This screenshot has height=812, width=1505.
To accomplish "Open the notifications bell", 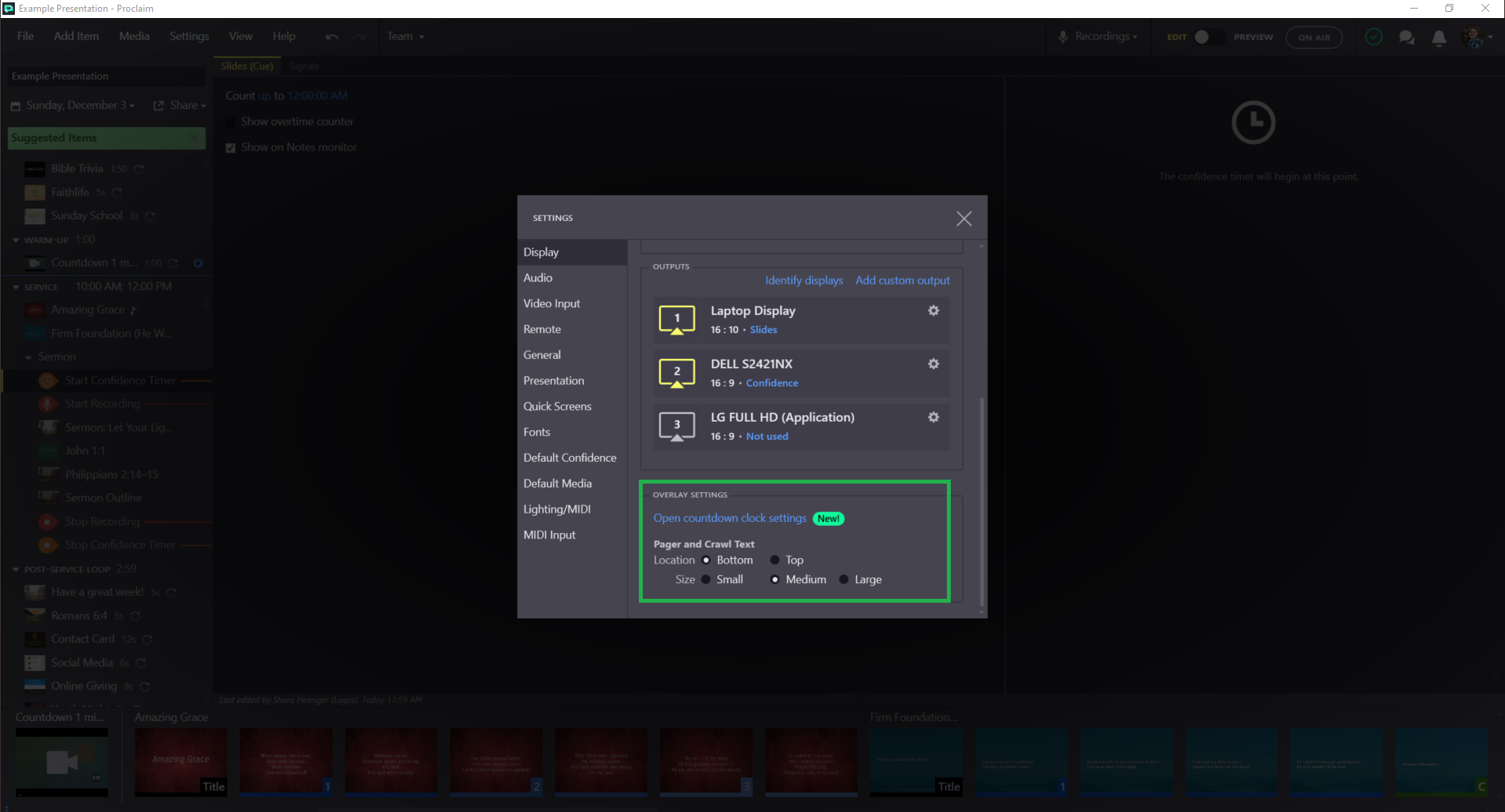I will coord(1439,37).
